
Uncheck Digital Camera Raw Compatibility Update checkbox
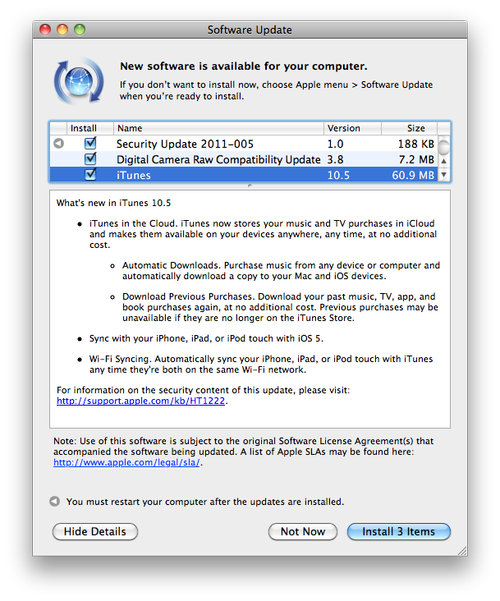click(x=90, y=159)
